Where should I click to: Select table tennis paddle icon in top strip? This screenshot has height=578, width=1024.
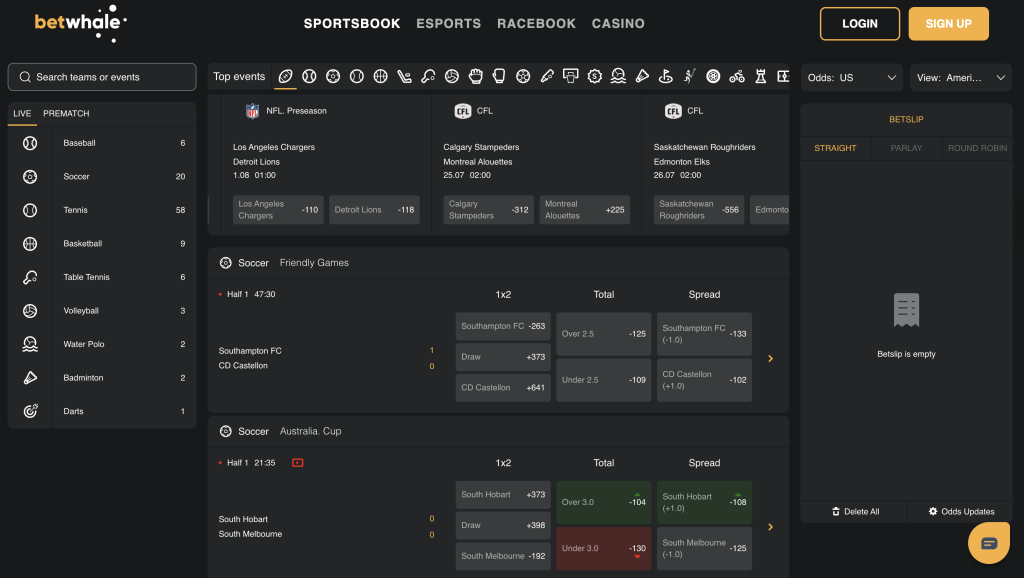(x=428, y=76)
